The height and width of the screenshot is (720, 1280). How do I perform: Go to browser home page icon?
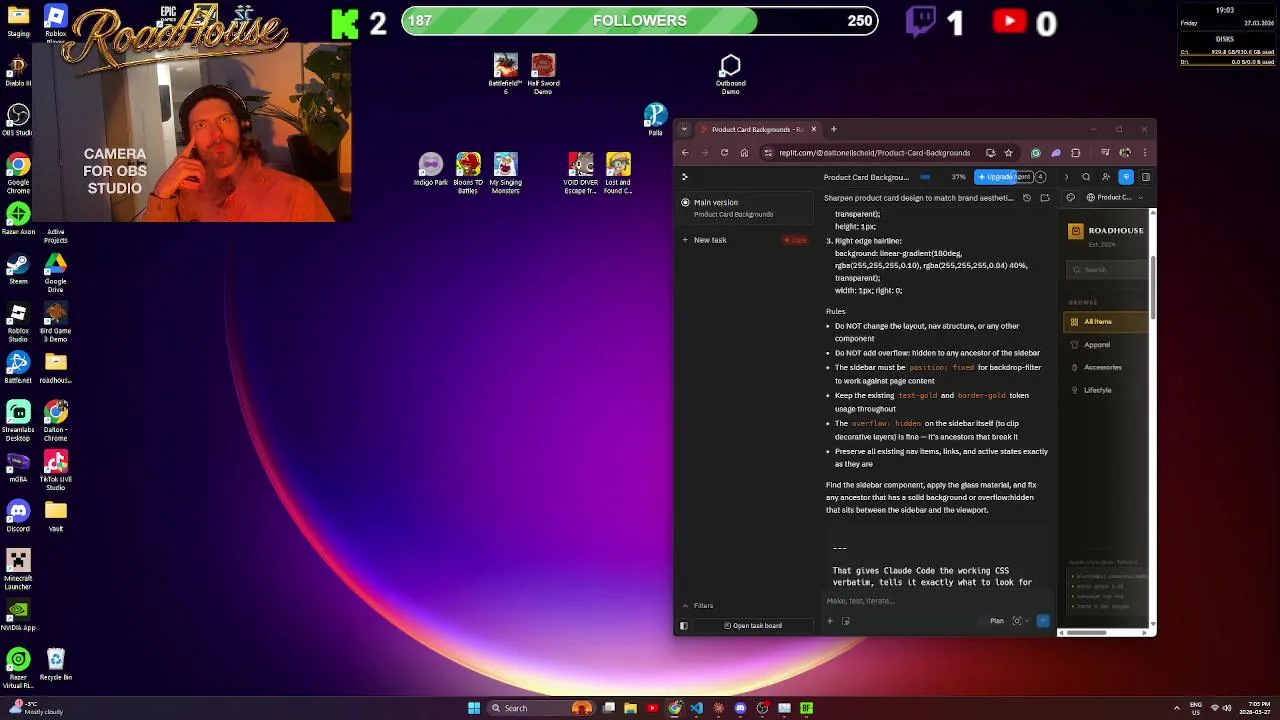coord(744,153)
